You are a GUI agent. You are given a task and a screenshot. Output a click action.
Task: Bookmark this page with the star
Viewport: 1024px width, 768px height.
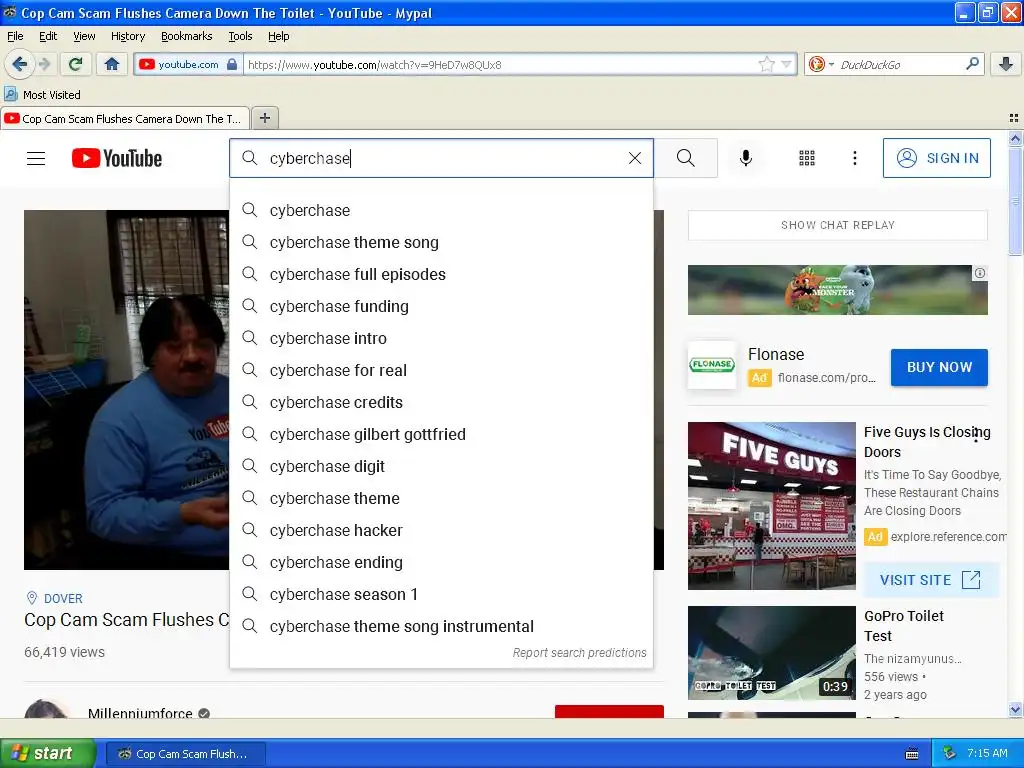[x=766, y=64]
